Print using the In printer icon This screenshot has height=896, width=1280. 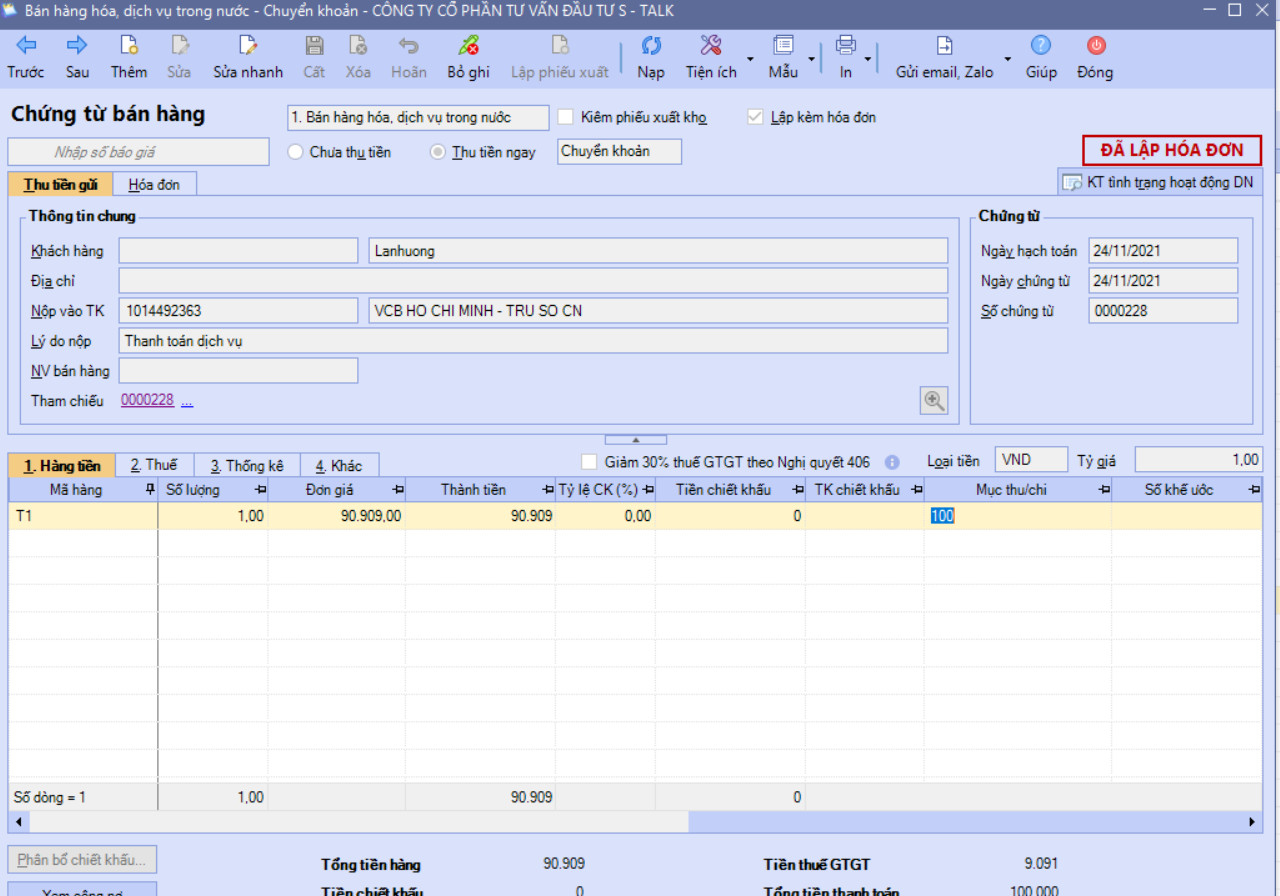point(846,45)
